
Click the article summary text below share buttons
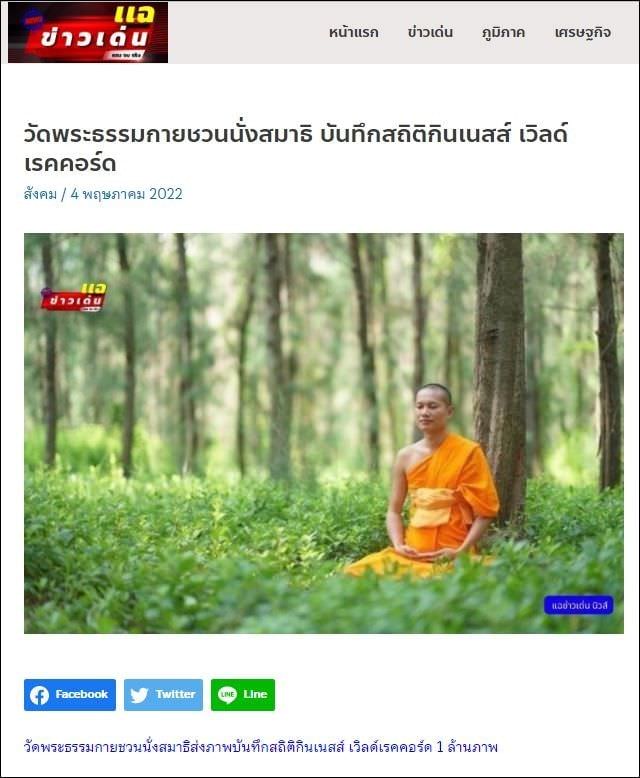point(260,747)
